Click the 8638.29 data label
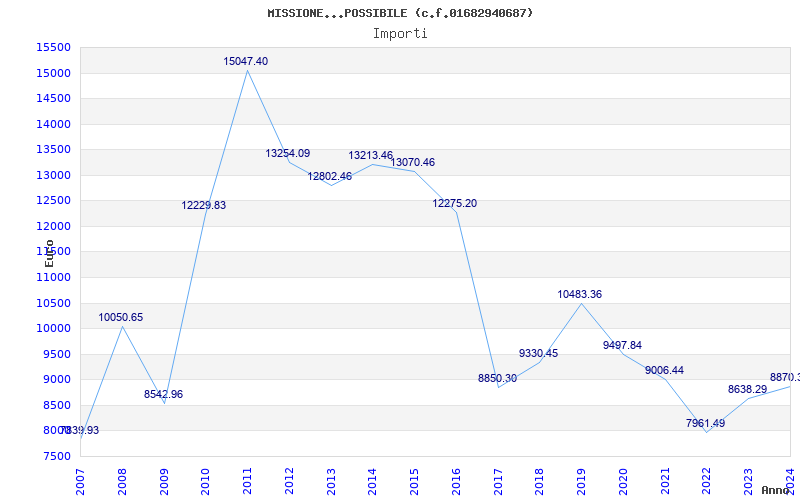The height and width of the screenshot is (500, 800). click(x=747, y=390)
